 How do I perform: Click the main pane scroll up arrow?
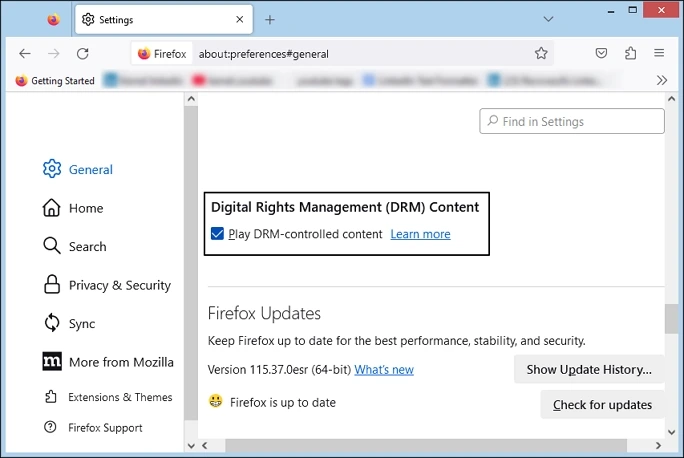pos(671,99)
